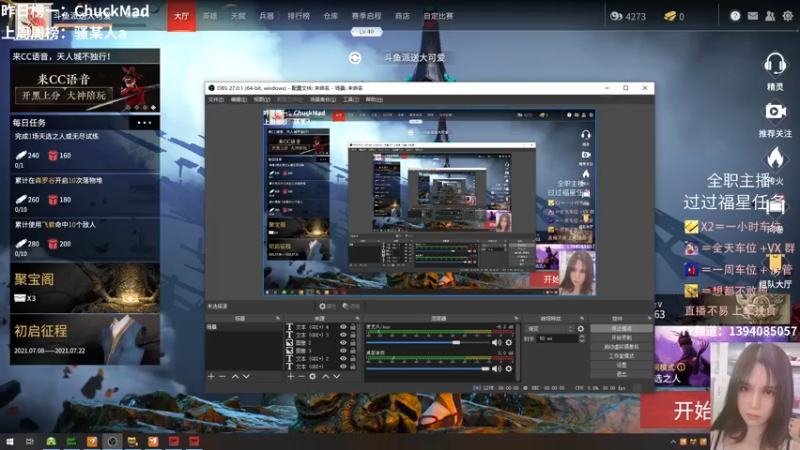The width and height of the screenshot is (800, 450).
Task: Open the OBS 场景集合 menu
Action: coord(322,99)
